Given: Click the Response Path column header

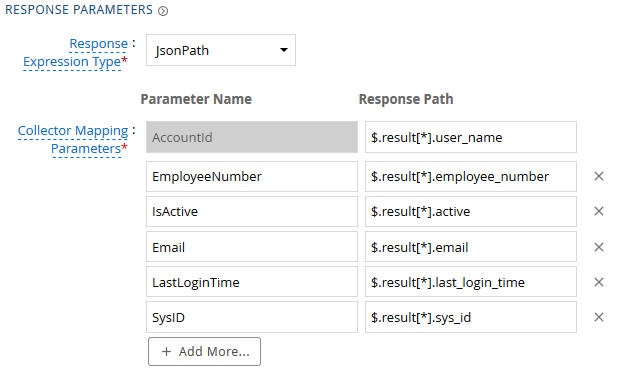Looking at the screenshot, I should 406,99.
